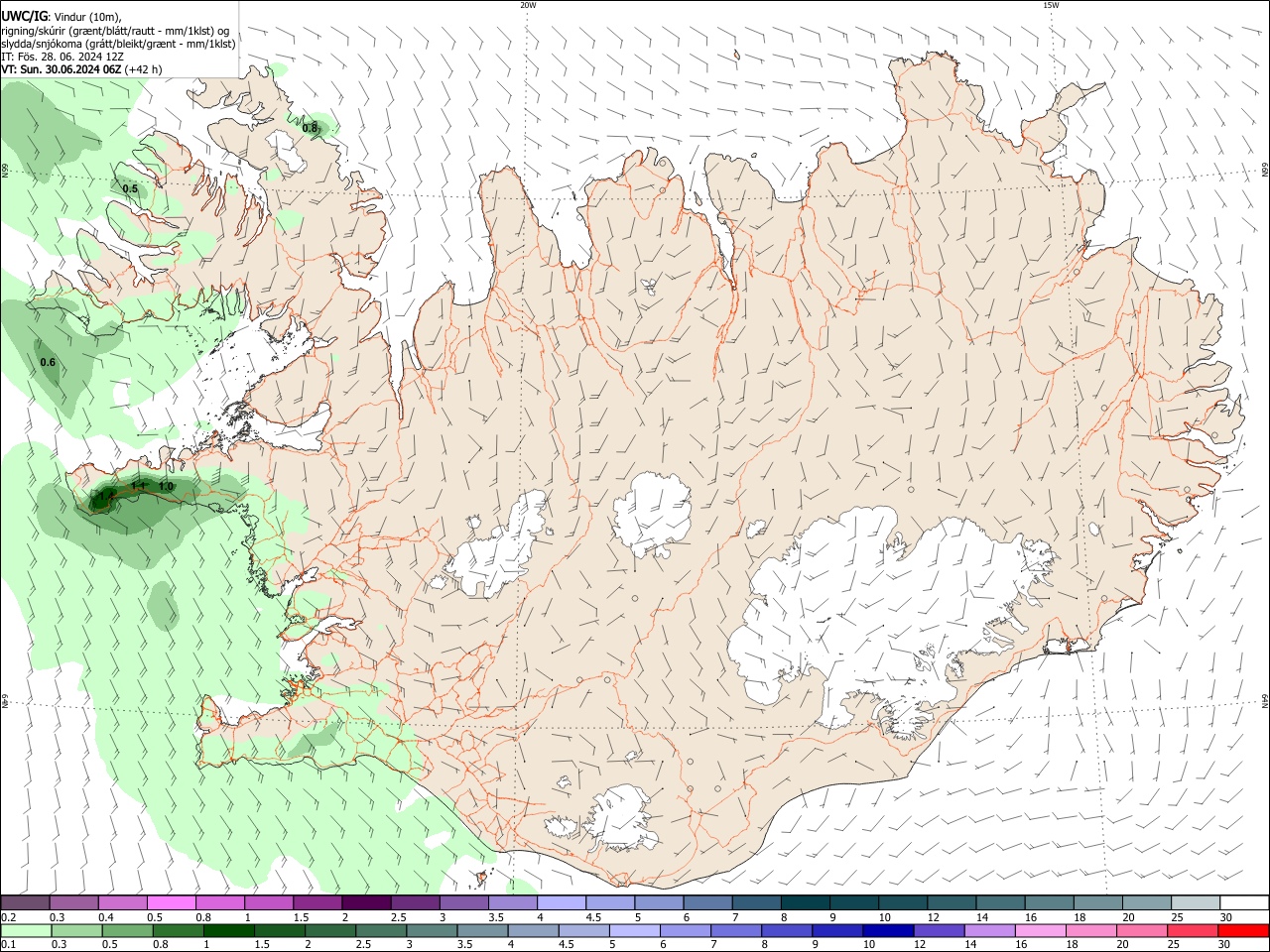Select the dark mauve 0.2 swatch in the upper legend row

point(25,903)
